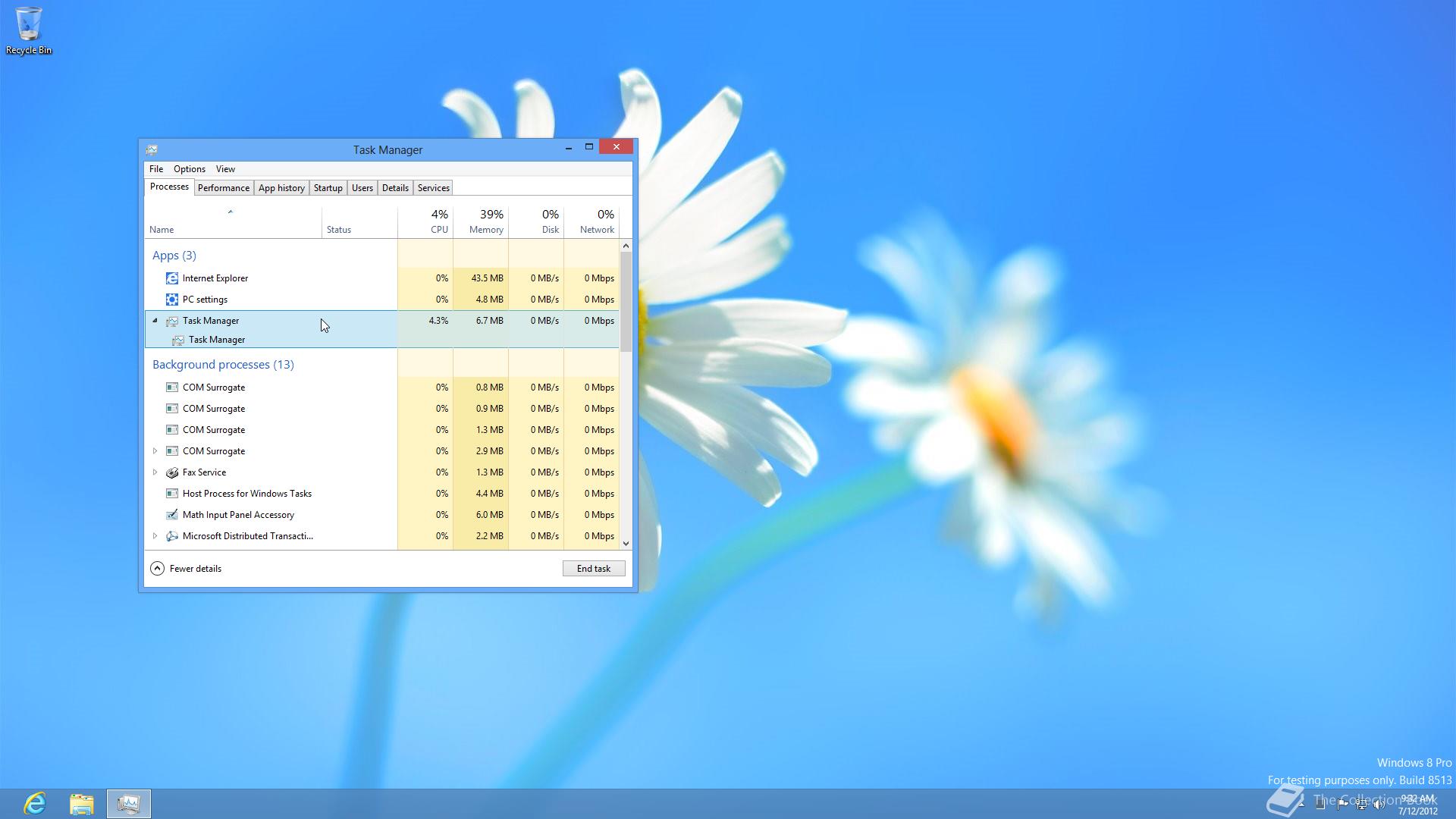
Task: Click the Background processes (13) heading
Action: pos(223,365)
